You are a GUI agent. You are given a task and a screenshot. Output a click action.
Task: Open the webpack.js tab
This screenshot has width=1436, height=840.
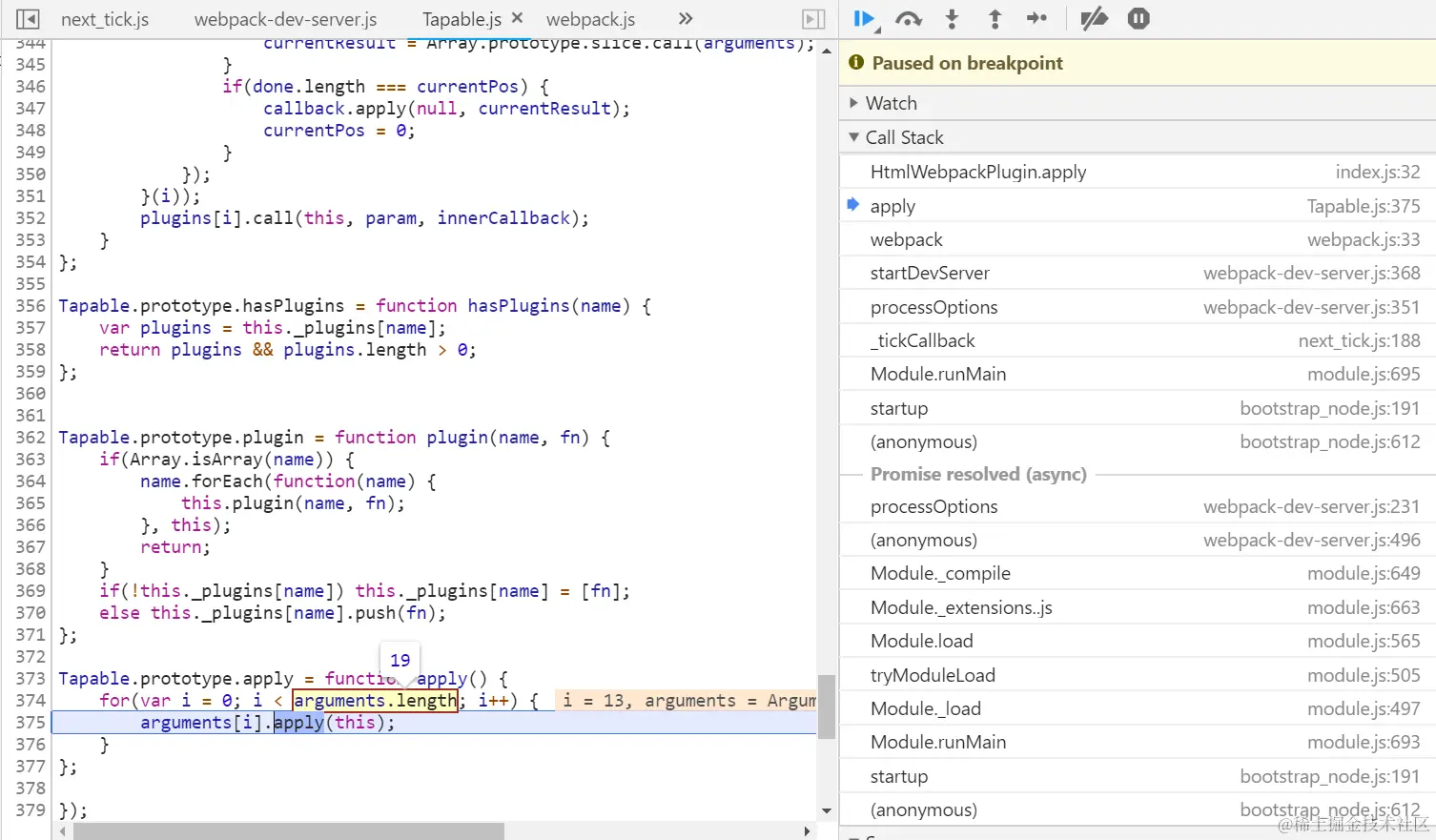pyautogui.click(x=590, y=19)
